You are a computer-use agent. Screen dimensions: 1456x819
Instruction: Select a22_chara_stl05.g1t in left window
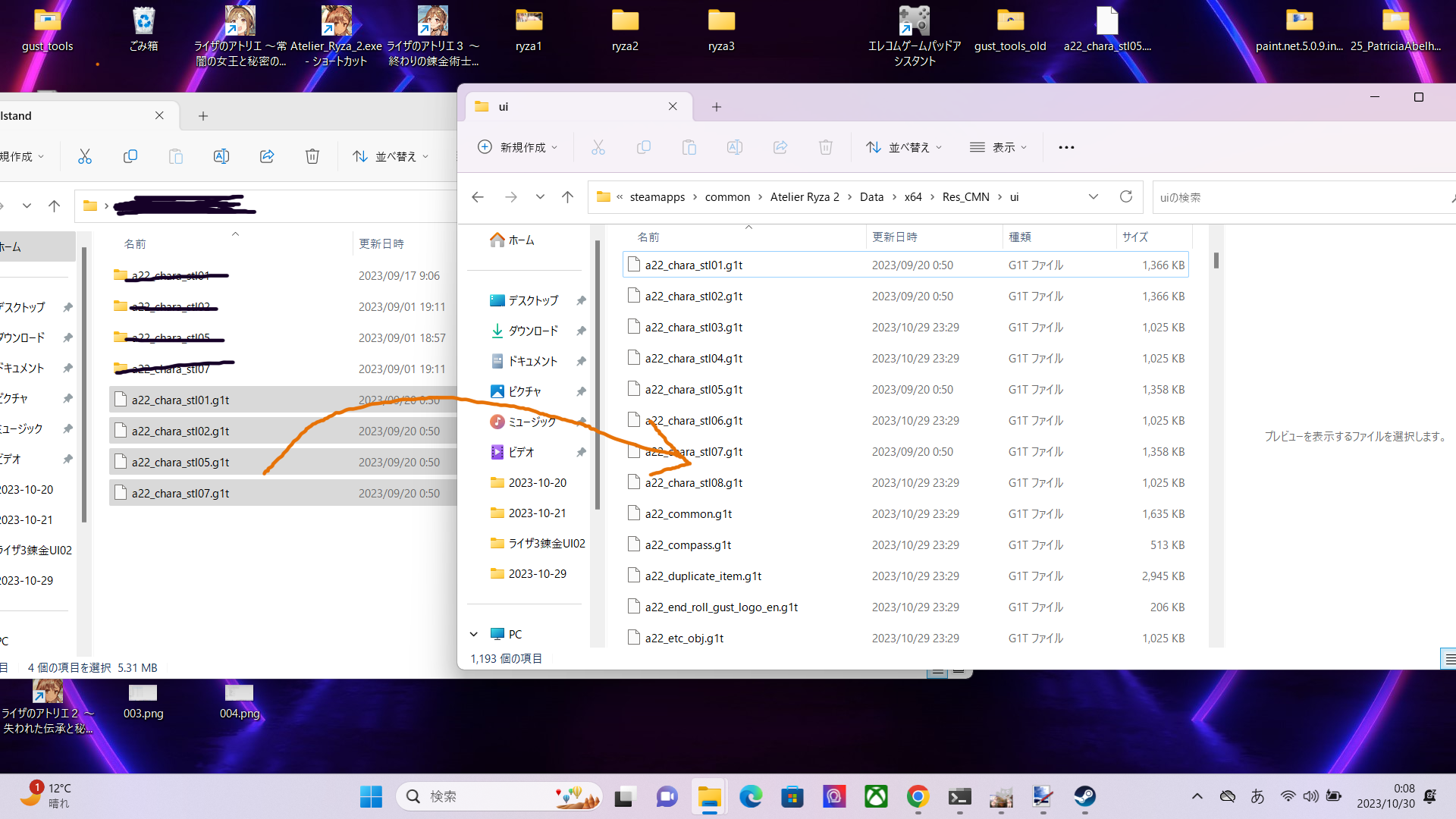283,462
